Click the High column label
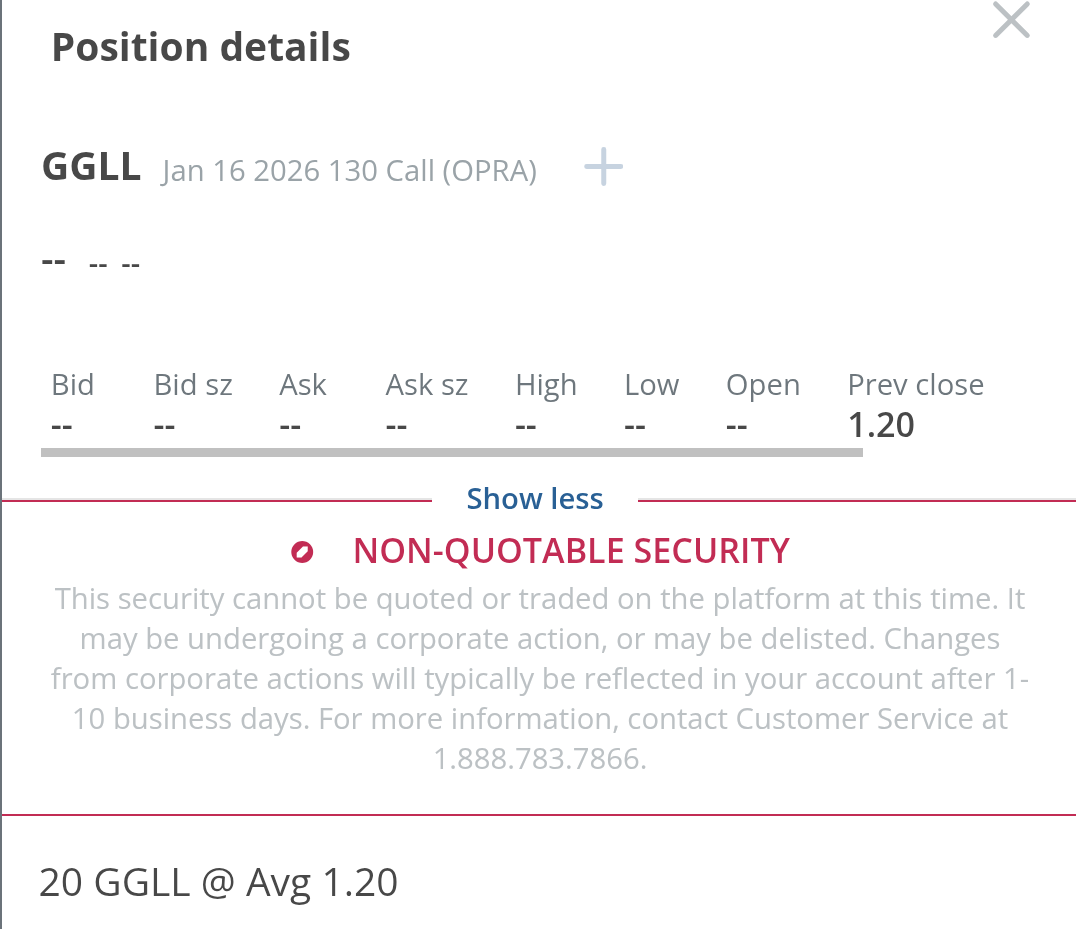 coord(546,386)
